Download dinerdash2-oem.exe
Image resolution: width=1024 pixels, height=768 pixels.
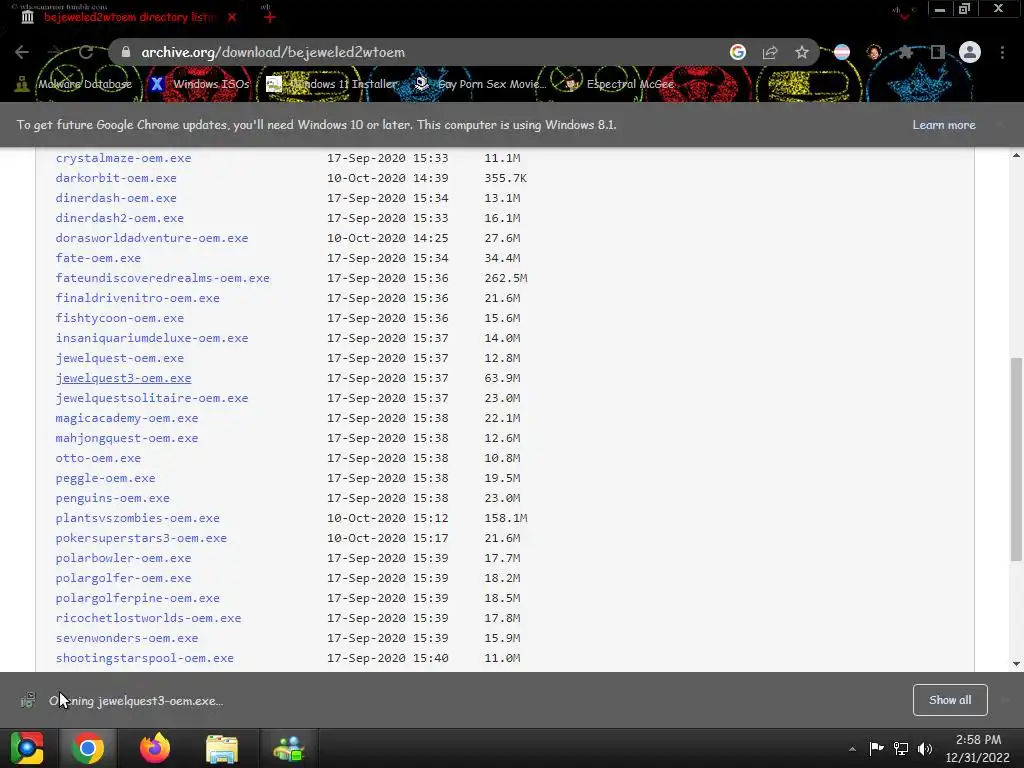tap(120, 218)
